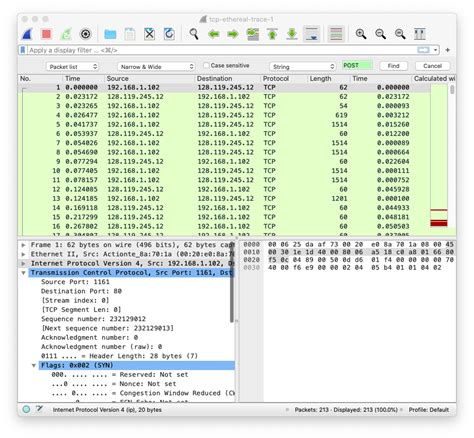Open a capture file folder icon
This screenshot has height=438, width=474.
110,34
